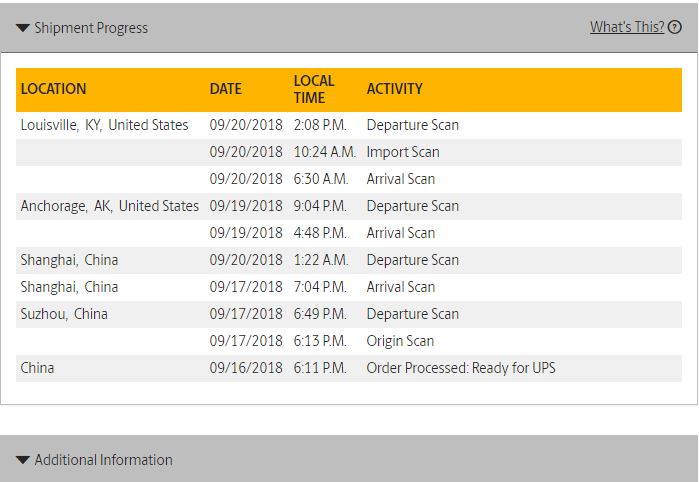Expand the Additional Information section arrow
This screenshot has width=699, height=482.
tap(22, 460)
